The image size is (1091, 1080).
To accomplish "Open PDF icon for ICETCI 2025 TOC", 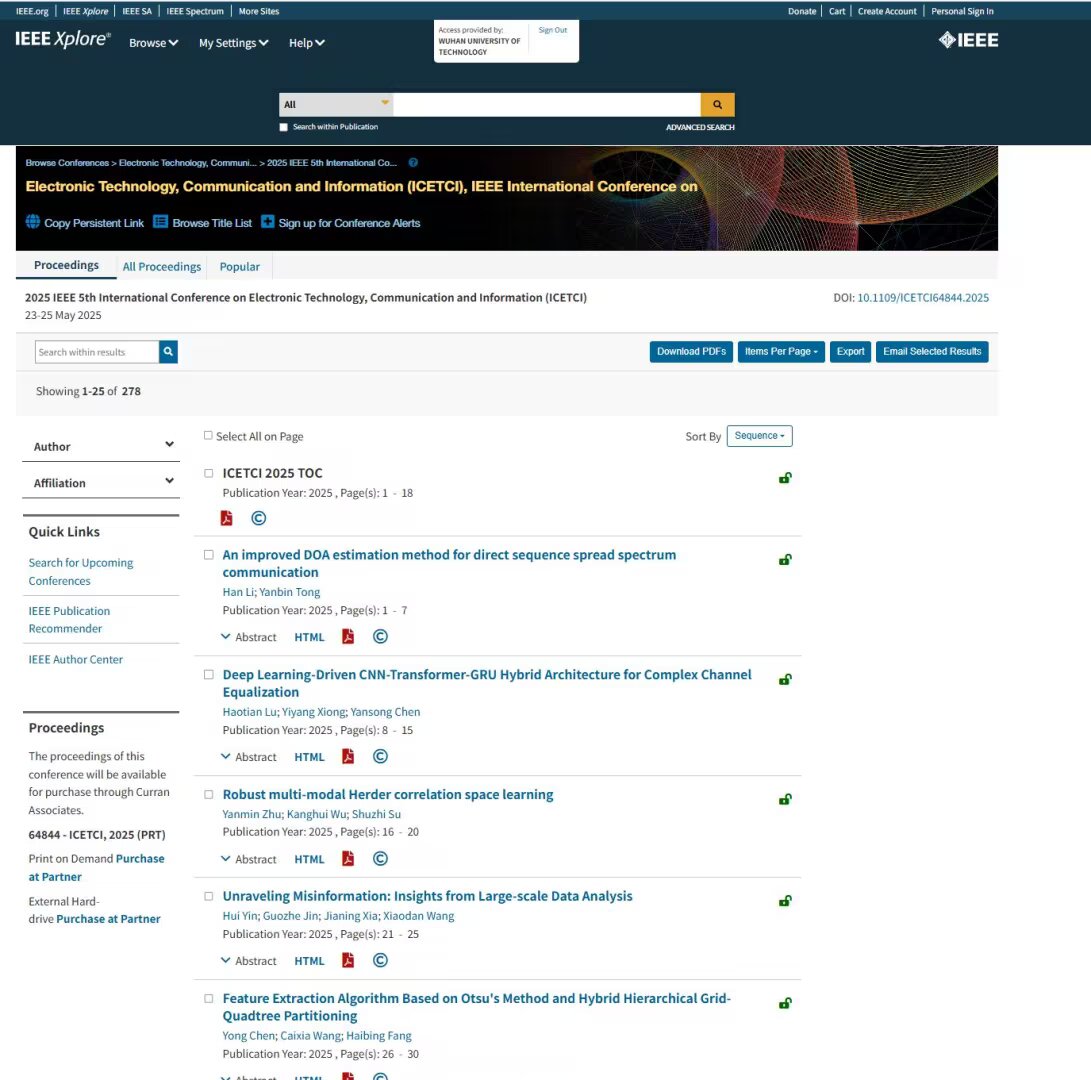I will coord(227,518).
